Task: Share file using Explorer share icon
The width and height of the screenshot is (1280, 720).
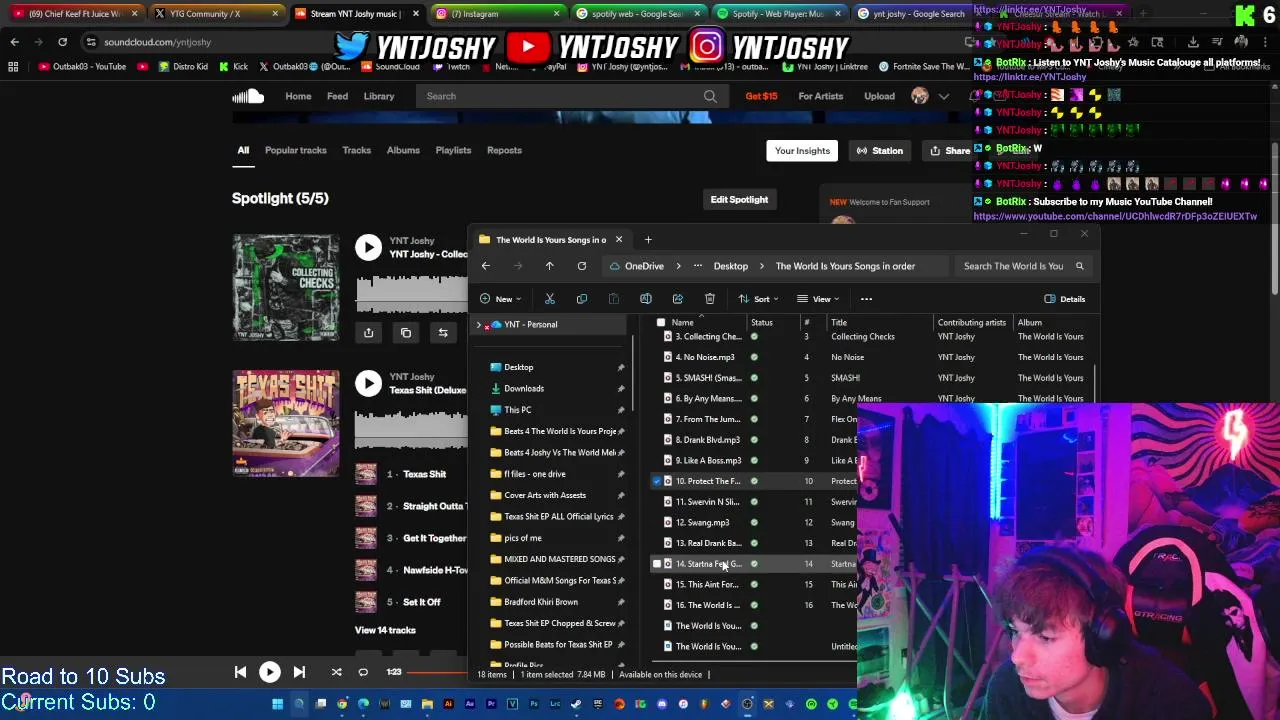Action: coord(677,299)
